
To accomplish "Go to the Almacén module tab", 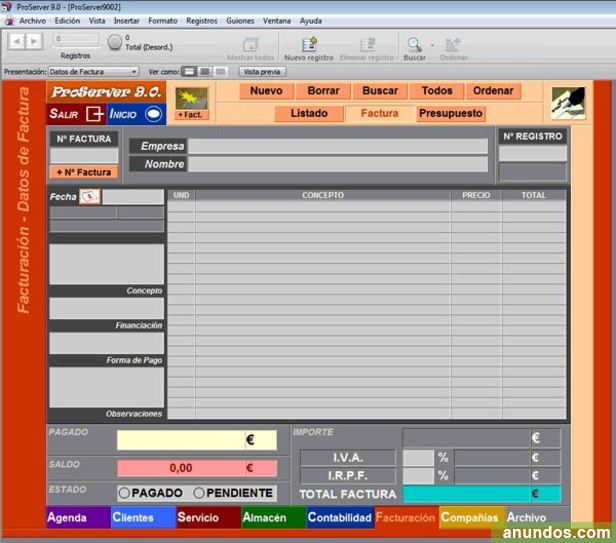I will pos(273,517).
